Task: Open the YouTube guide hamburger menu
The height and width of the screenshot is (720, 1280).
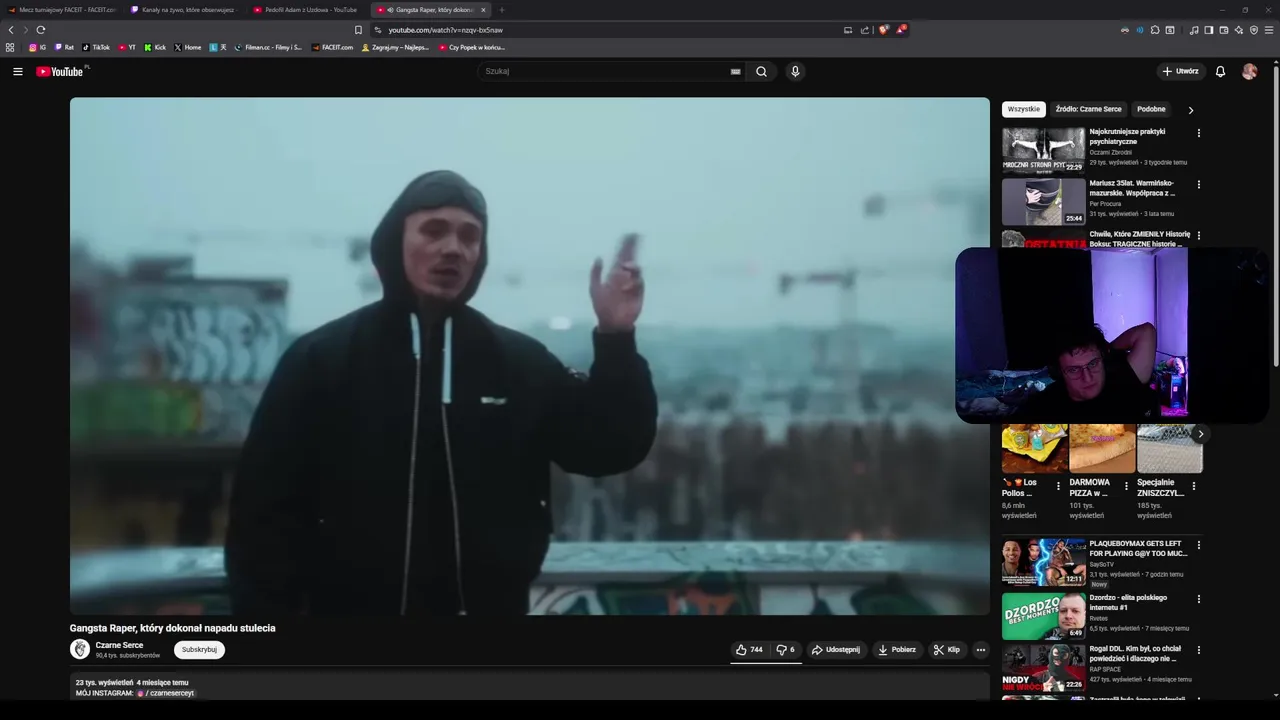Action: click(x=17, y=71)
